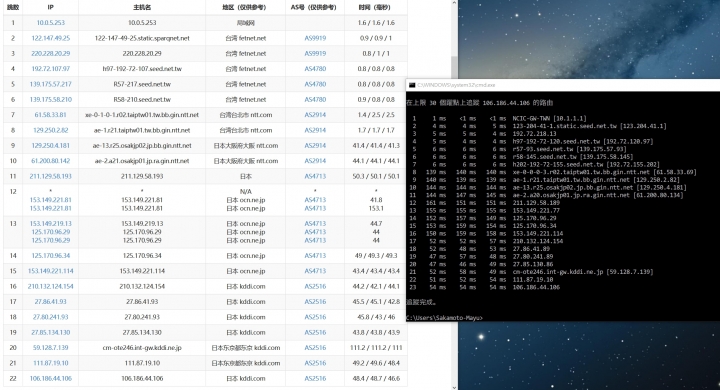Click the cmd line for hop 23 106.186.44.106
720x390 pixels.
(x=485, y=287)
